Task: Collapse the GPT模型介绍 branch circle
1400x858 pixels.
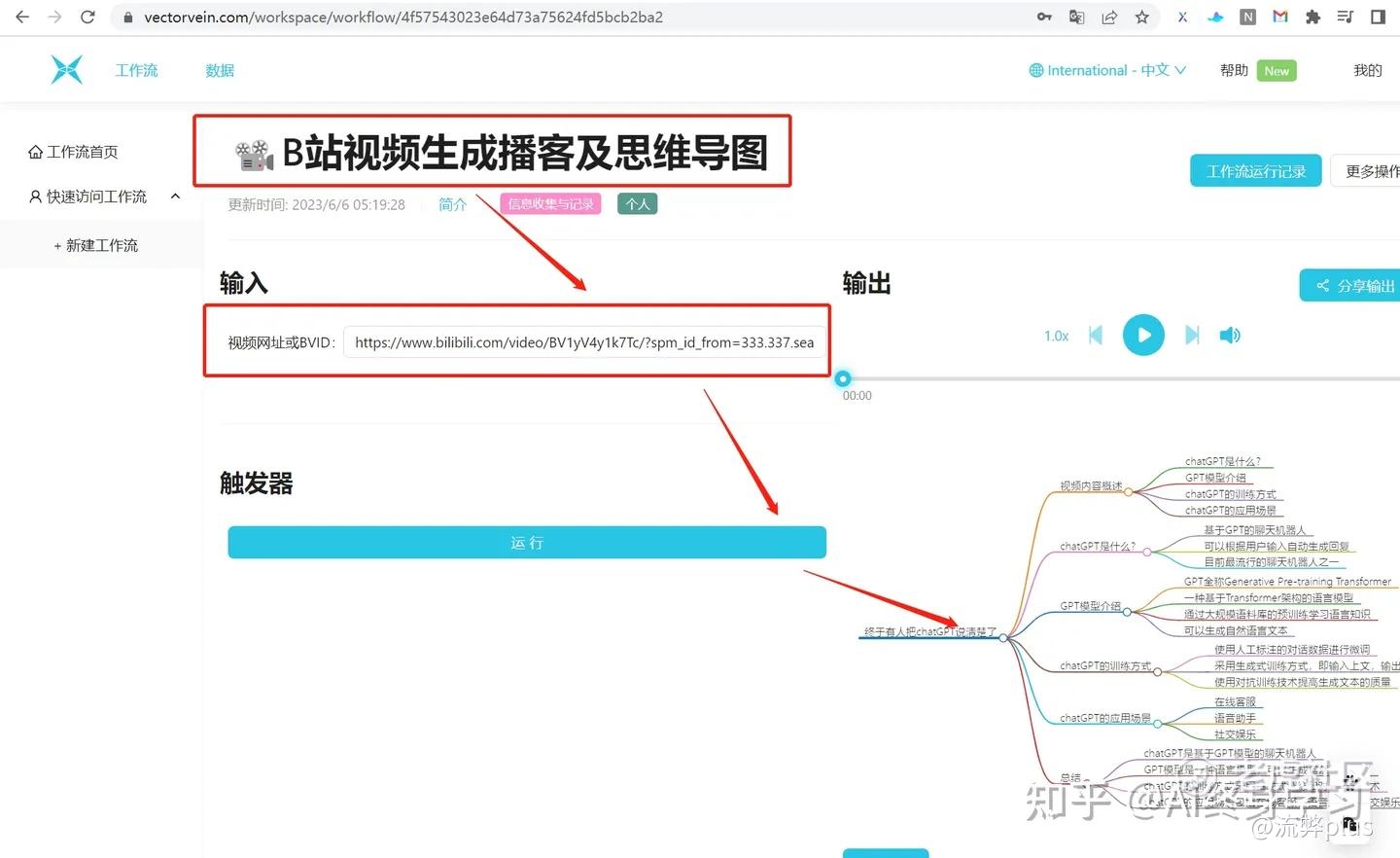Action: pyautogui.click(x=1127, y=612)
